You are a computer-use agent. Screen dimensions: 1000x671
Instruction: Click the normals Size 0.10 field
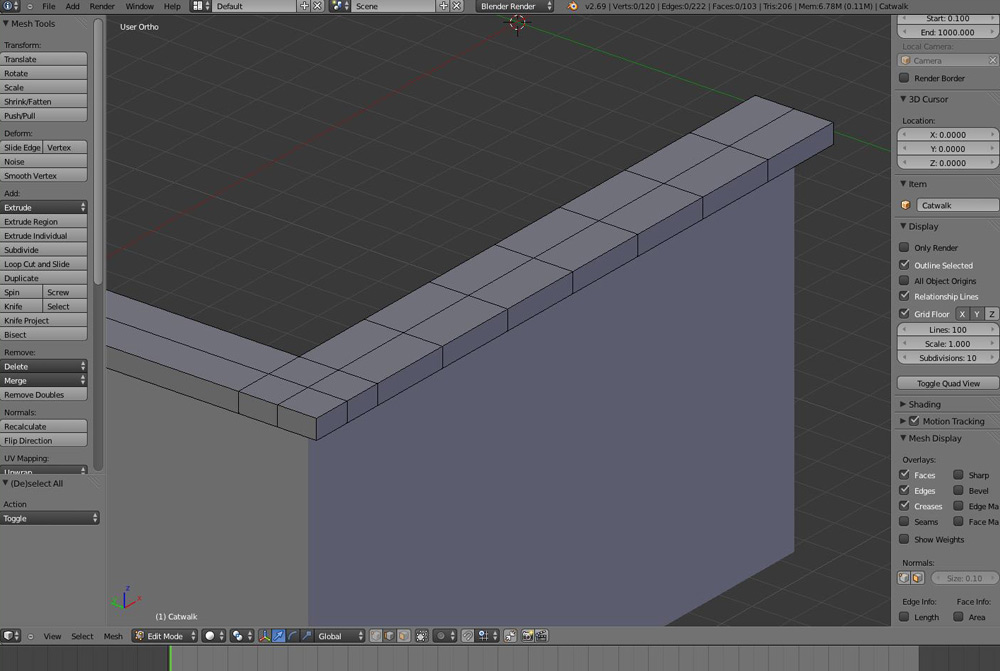coord(964,578)
